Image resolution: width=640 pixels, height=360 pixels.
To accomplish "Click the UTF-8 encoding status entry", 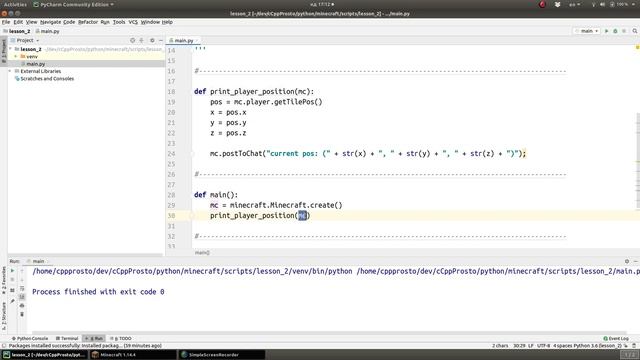I will 543,346.
